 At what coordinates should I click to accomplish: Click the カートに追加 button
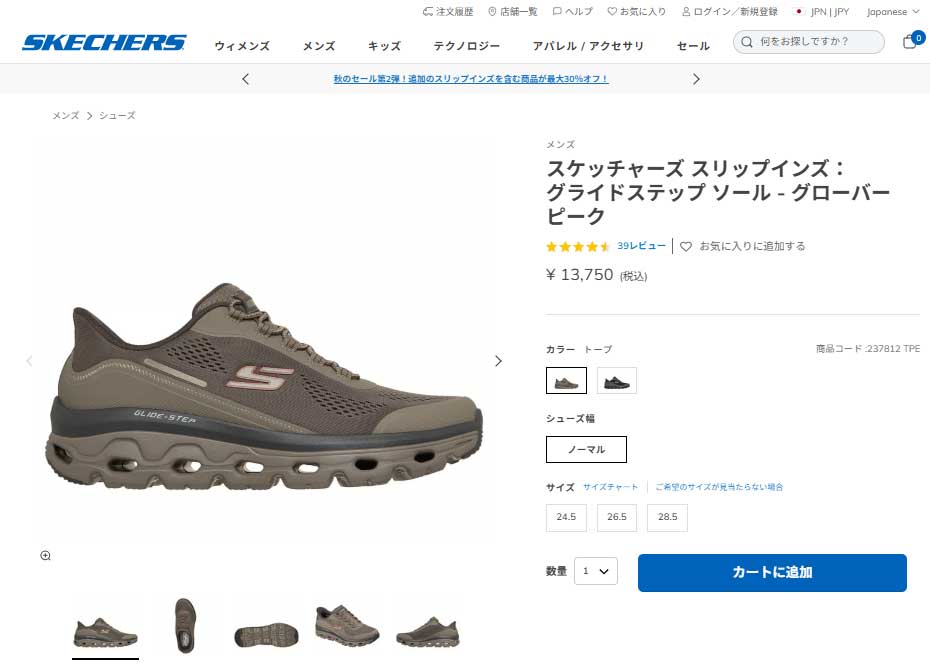(772, 573)
